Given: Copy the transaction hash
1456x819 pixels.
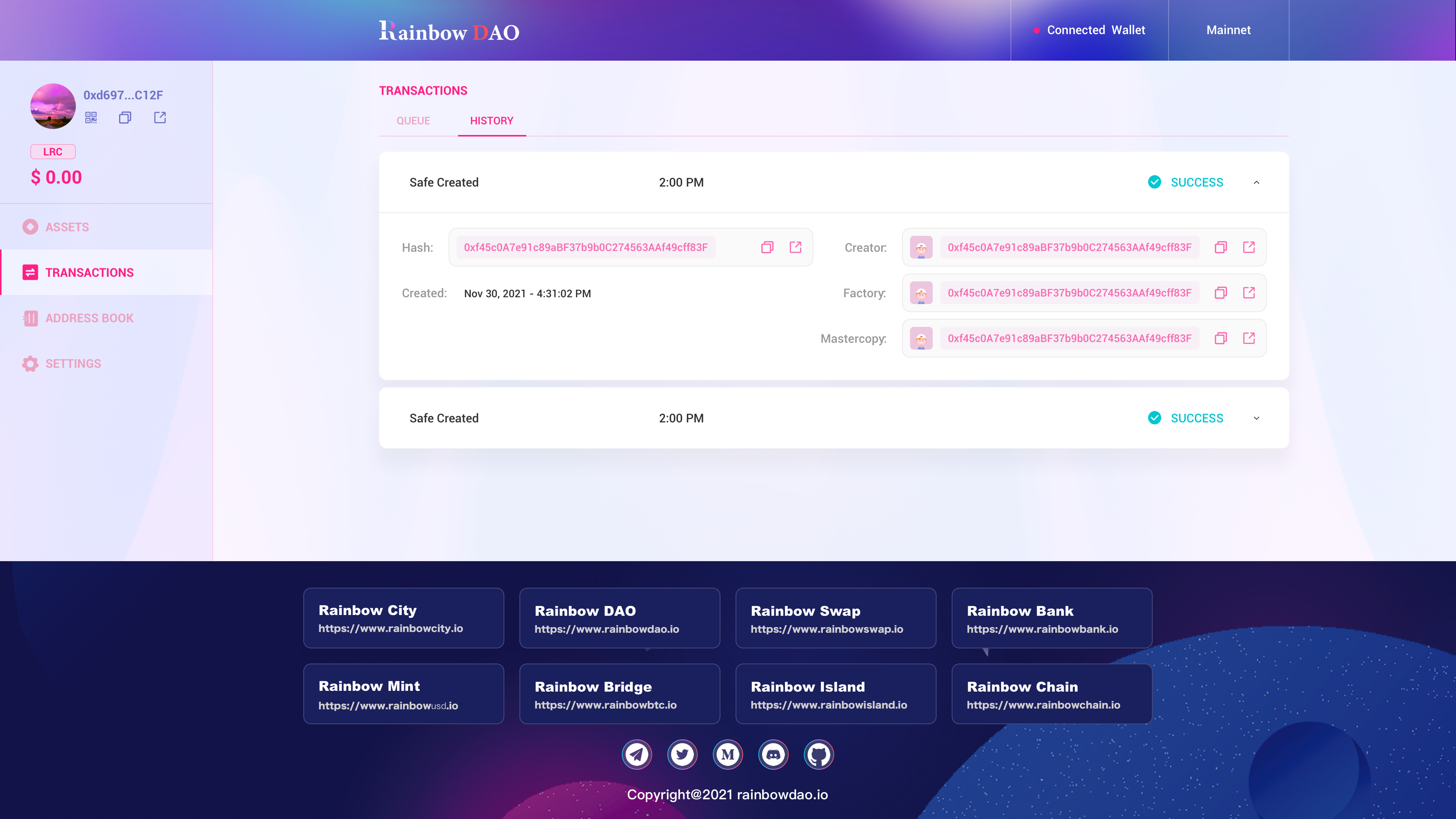Looking at the screenshot, I should (x=767, y=247).
